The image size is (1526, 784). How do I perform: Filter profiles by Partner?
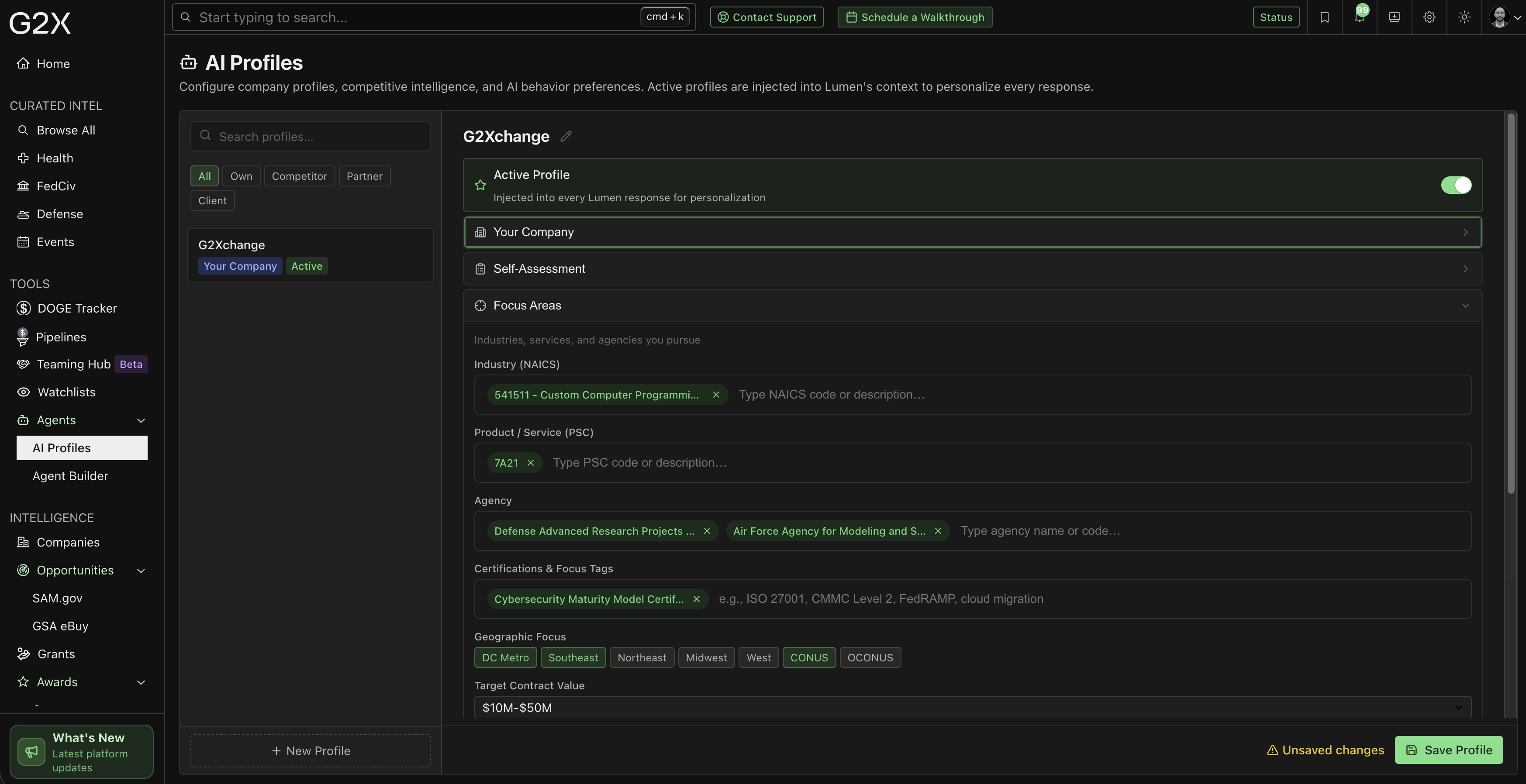click(x=364, y=176)
